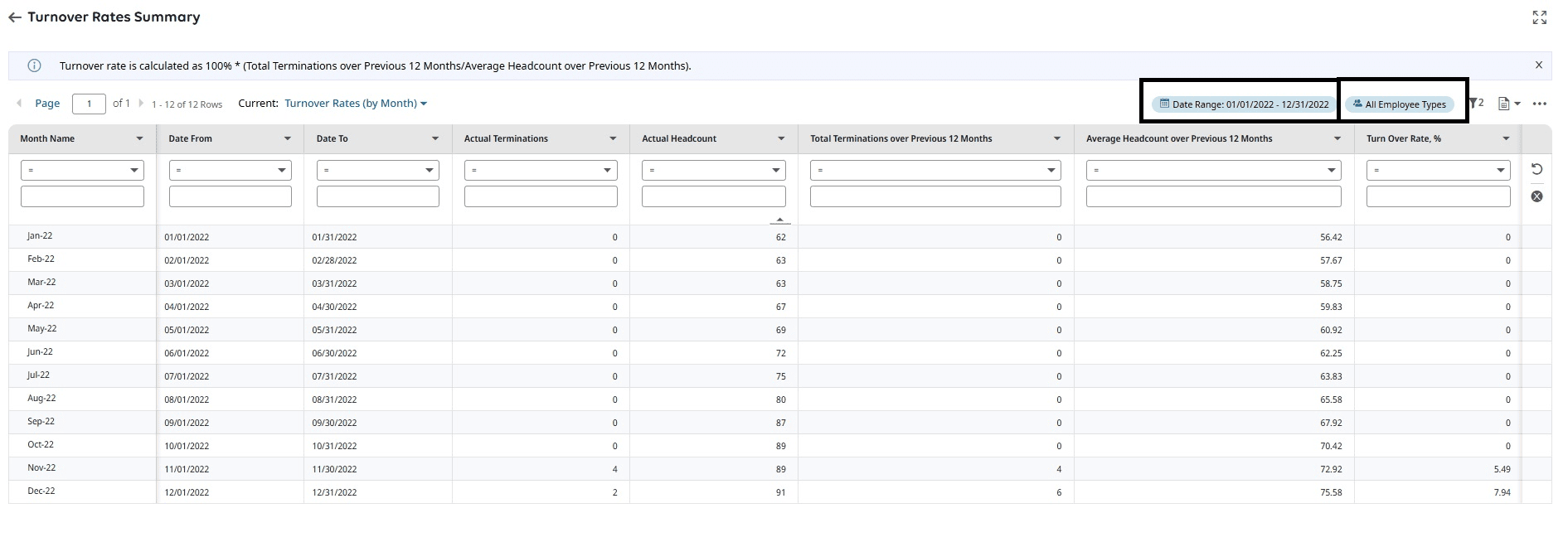This screenshot has height=542, width=1568.
Task: Dismiss the turnover rate info banner
Action: tap(1538, 65)
